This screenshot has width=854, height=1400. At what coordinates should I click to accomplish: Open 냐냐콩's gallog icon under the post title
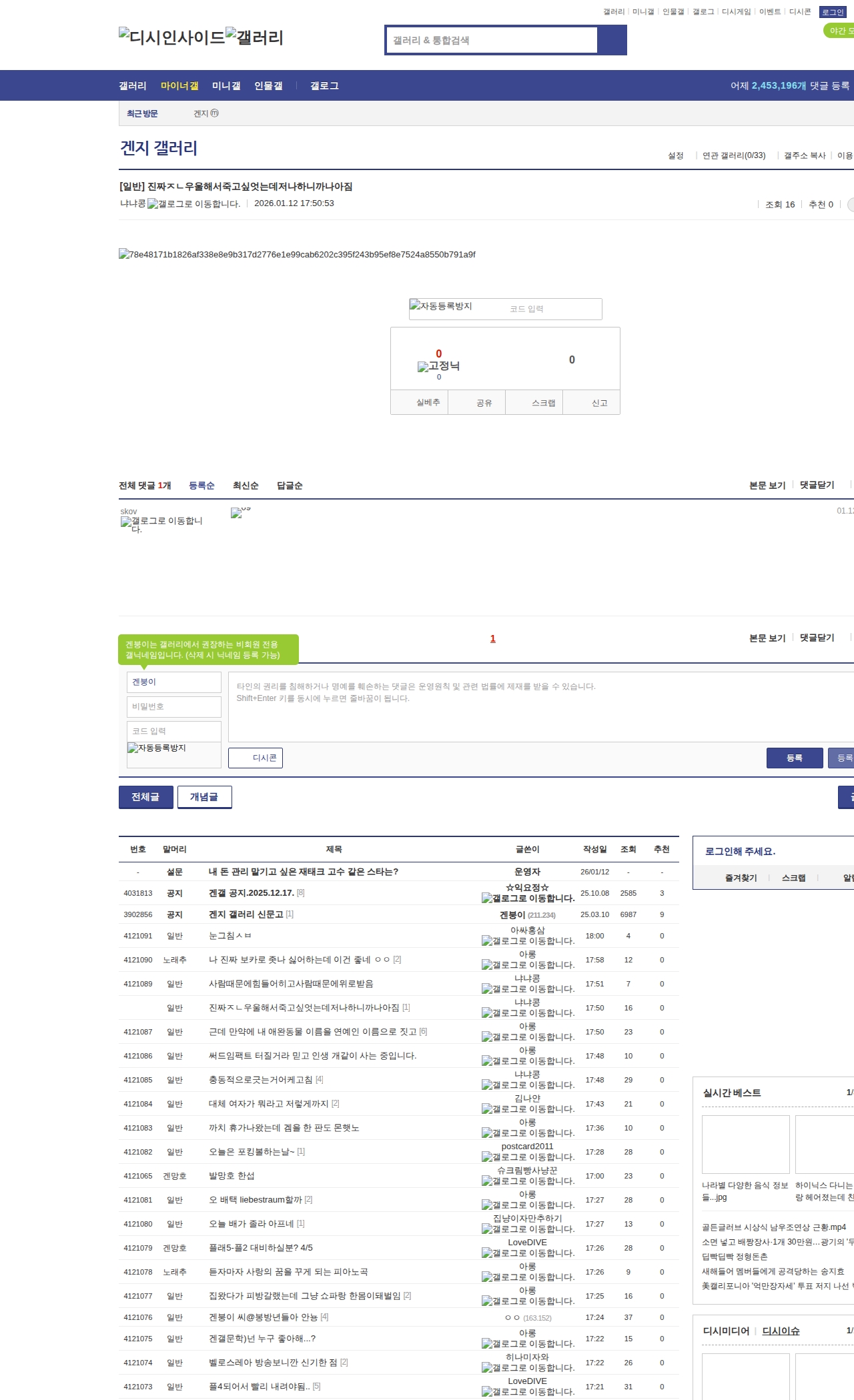coord(193,204)
